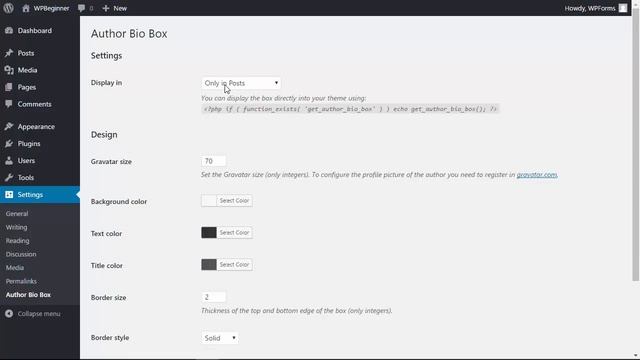The width and height of the screenshot is (640, 360).
Task: Open Reading settings submenu
Action: [x=18, y=240]
